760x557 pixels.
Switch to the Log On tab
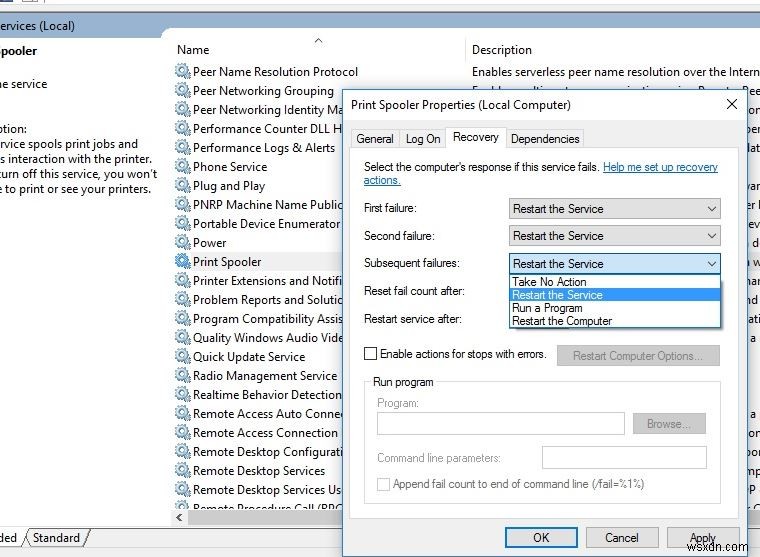tap(423, 139)
